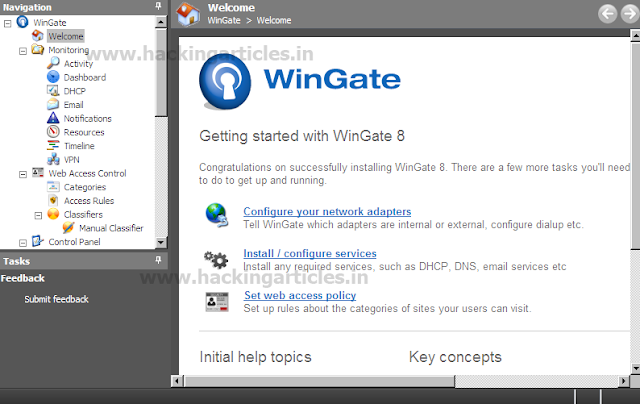Image resolution: width=640 pixels, height=404 pixels.
Task: Click navigation tree scroll down arrow
Action: pos(161,242)
